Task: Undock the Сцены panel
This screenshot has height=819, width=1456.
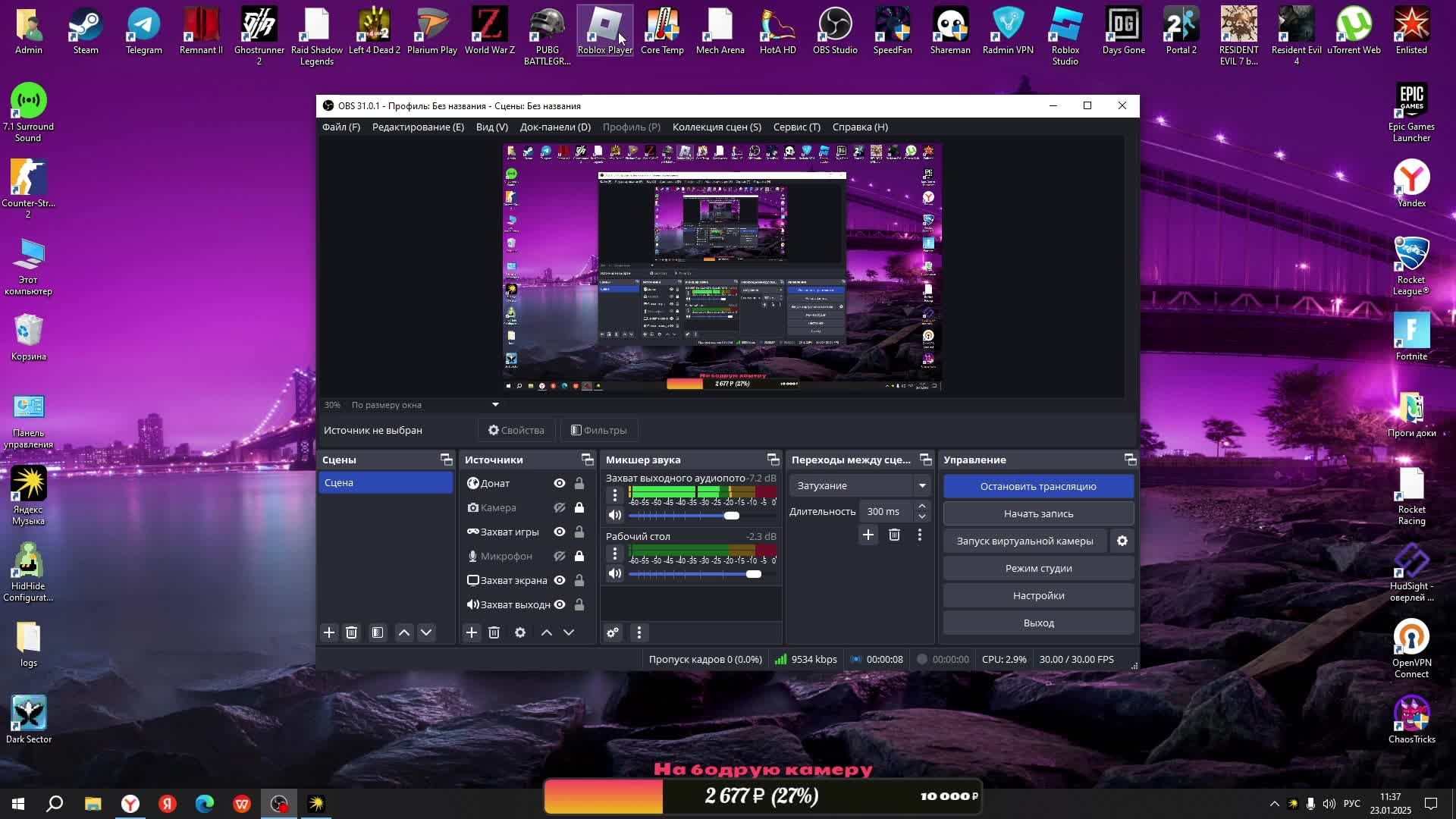Action: (x=446, y=460)
